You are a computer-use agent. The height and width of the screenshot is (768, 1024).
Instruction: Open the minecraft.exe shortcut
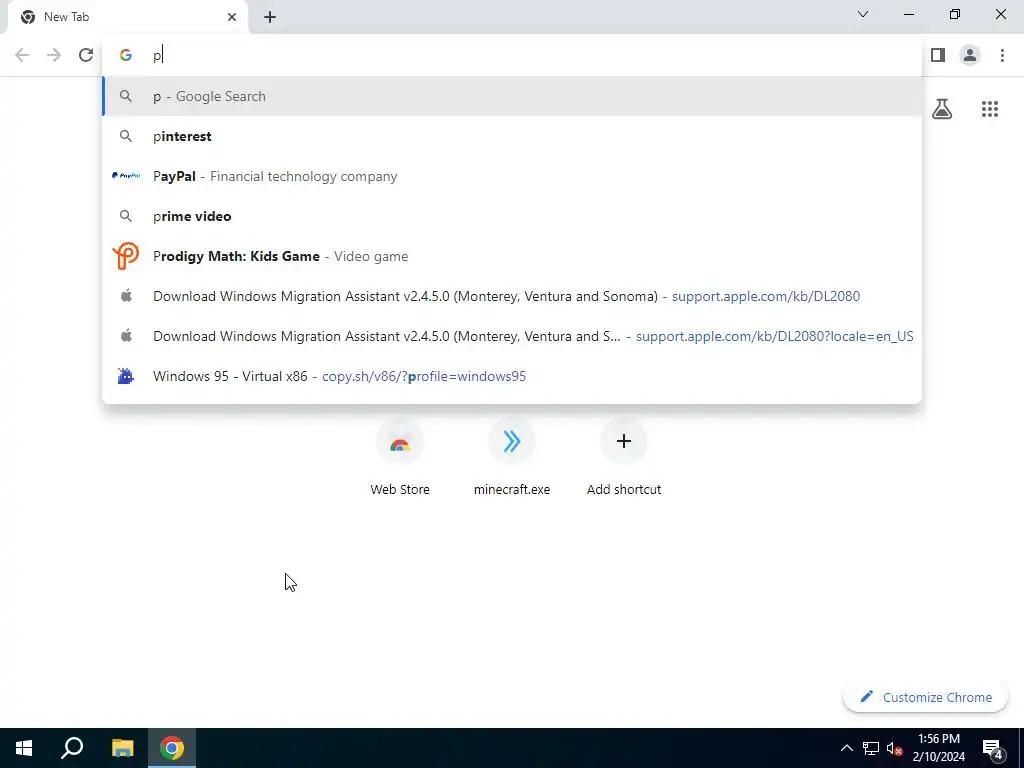coord(512,458)
